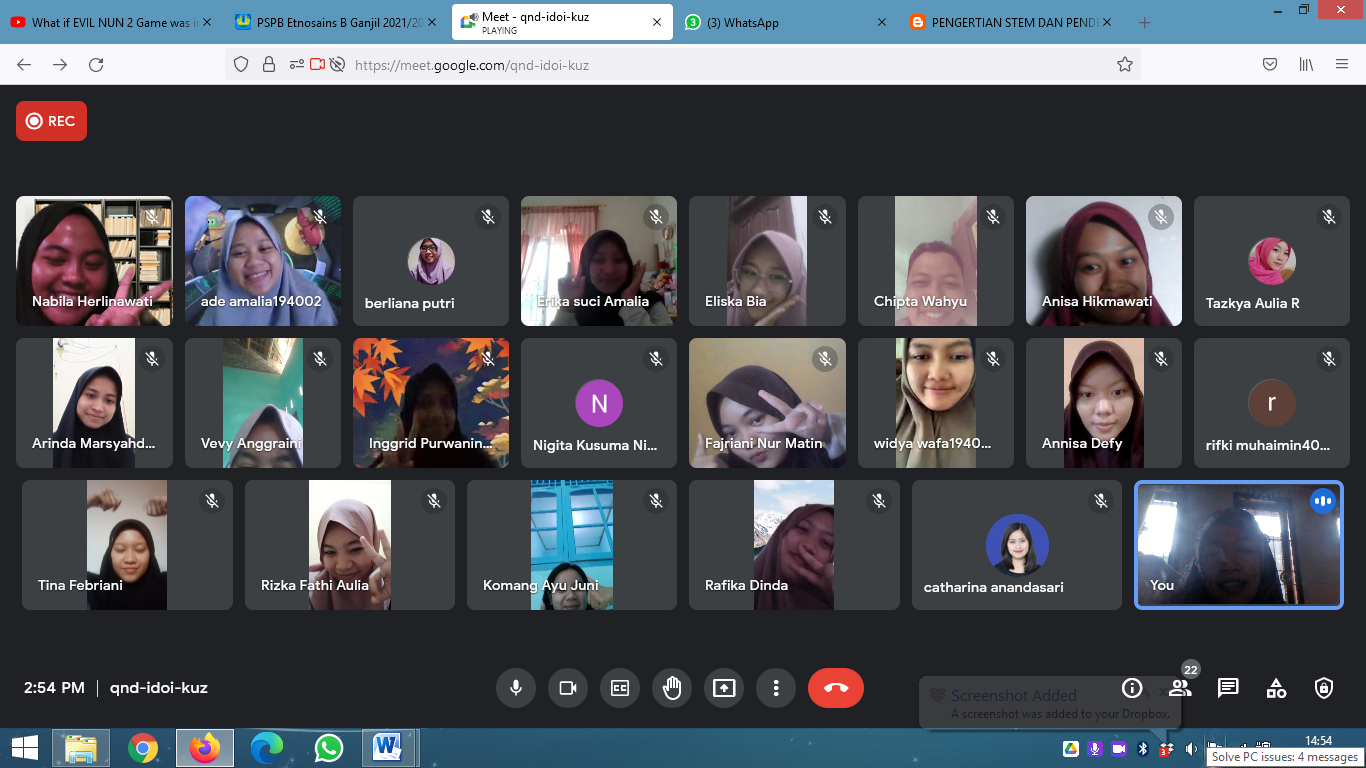Image resolution: width=1366 pixels, height=768 pixels.
Task: Click the red REC recording indicator
Action: pyautogui.click(x=51, y=121)
